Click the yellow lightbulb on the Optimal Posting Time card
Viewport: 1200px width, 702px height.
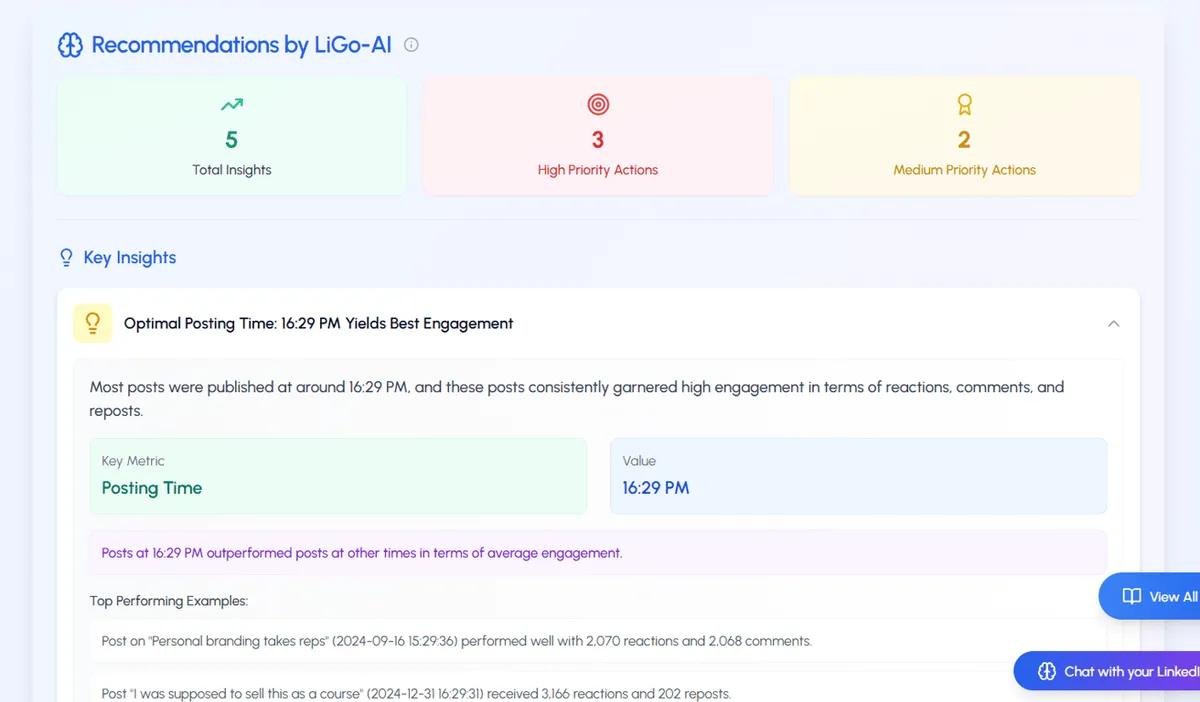pyautogui.click(x=92, y=323)
